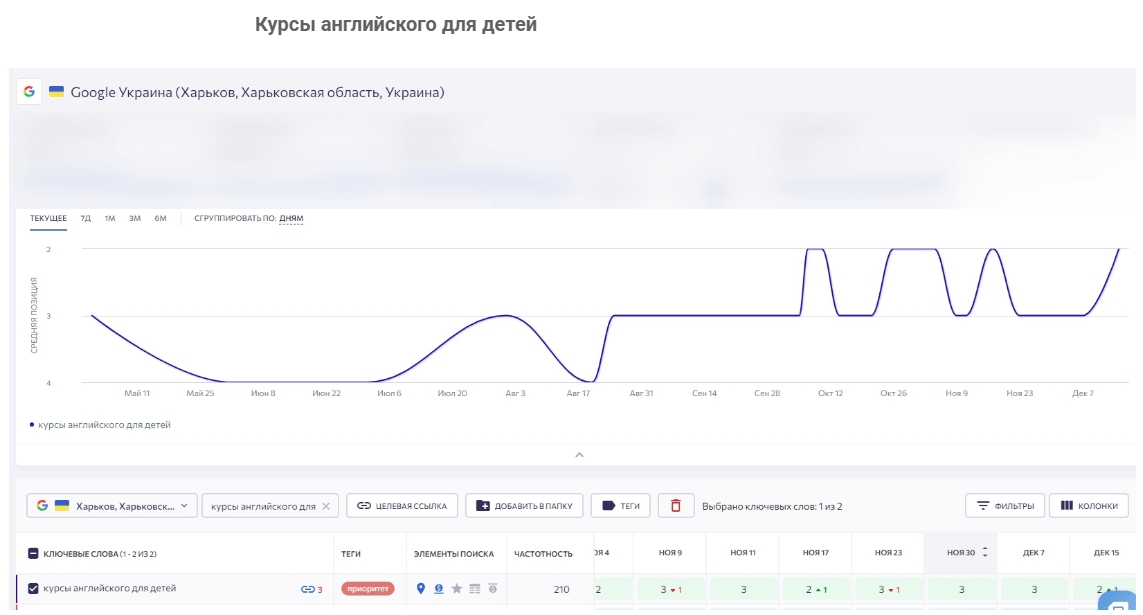1143x615 pixels.
Task: Click the 'Колонки' columns button
Action: click(x=1089, y=506)
